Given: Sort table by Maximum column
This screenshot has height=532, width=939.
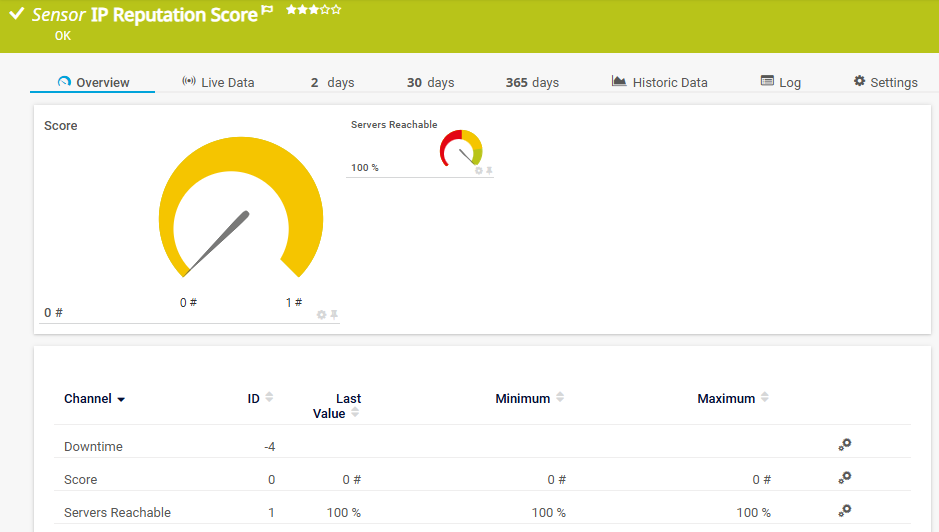Looking at the screenshot, I should (733, 398).
